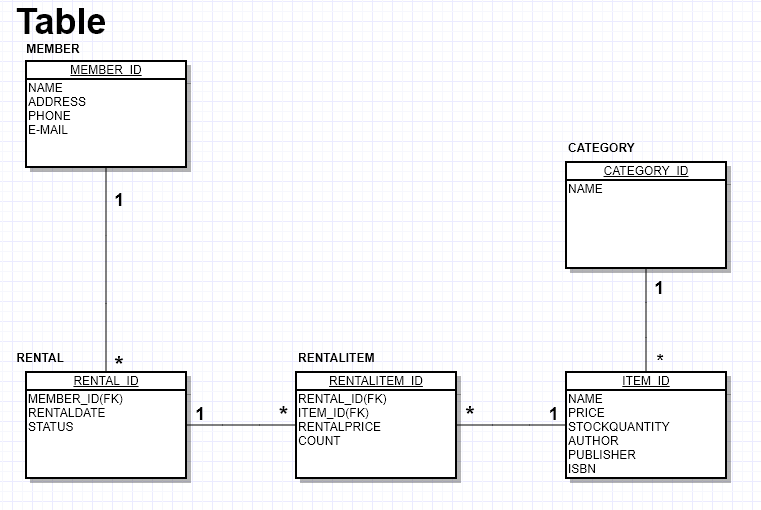This screenshot has width=761, height=510.
Task: Click the STATUS attribute
Action: click(50, 427)
